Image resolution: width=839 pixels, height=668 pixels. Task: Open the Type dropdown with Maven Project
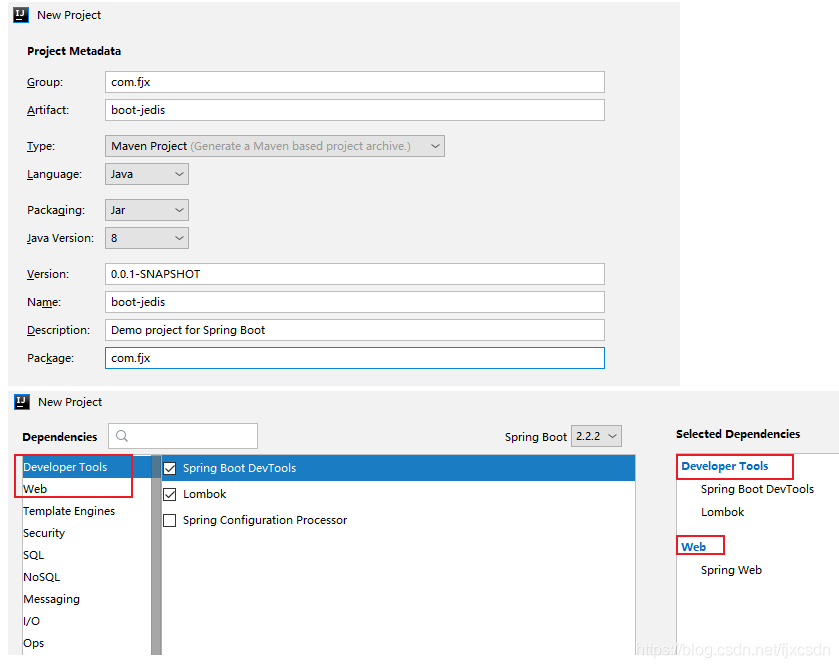coord(274,146)
